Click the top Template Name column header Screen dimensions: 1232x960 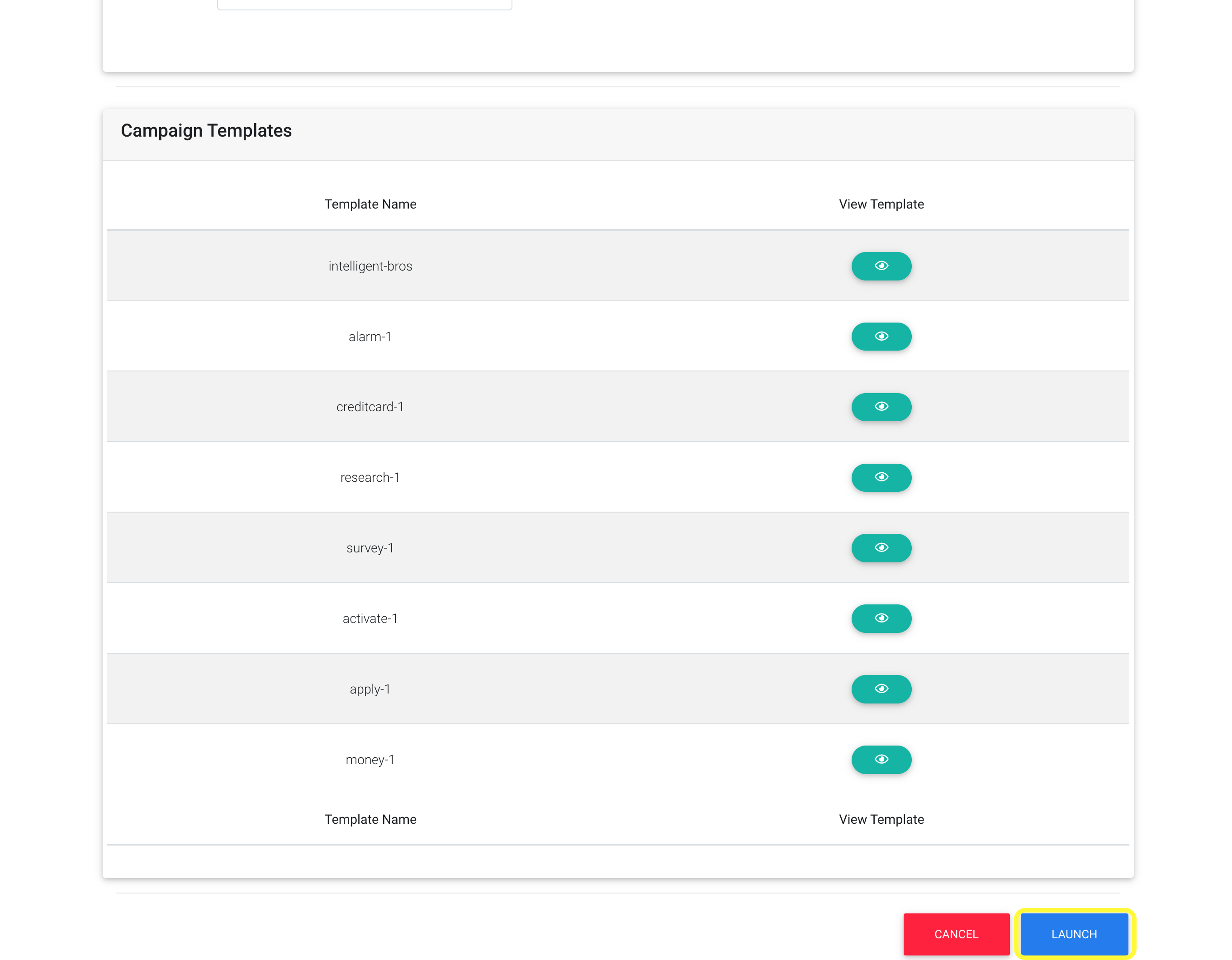(370, 204)
